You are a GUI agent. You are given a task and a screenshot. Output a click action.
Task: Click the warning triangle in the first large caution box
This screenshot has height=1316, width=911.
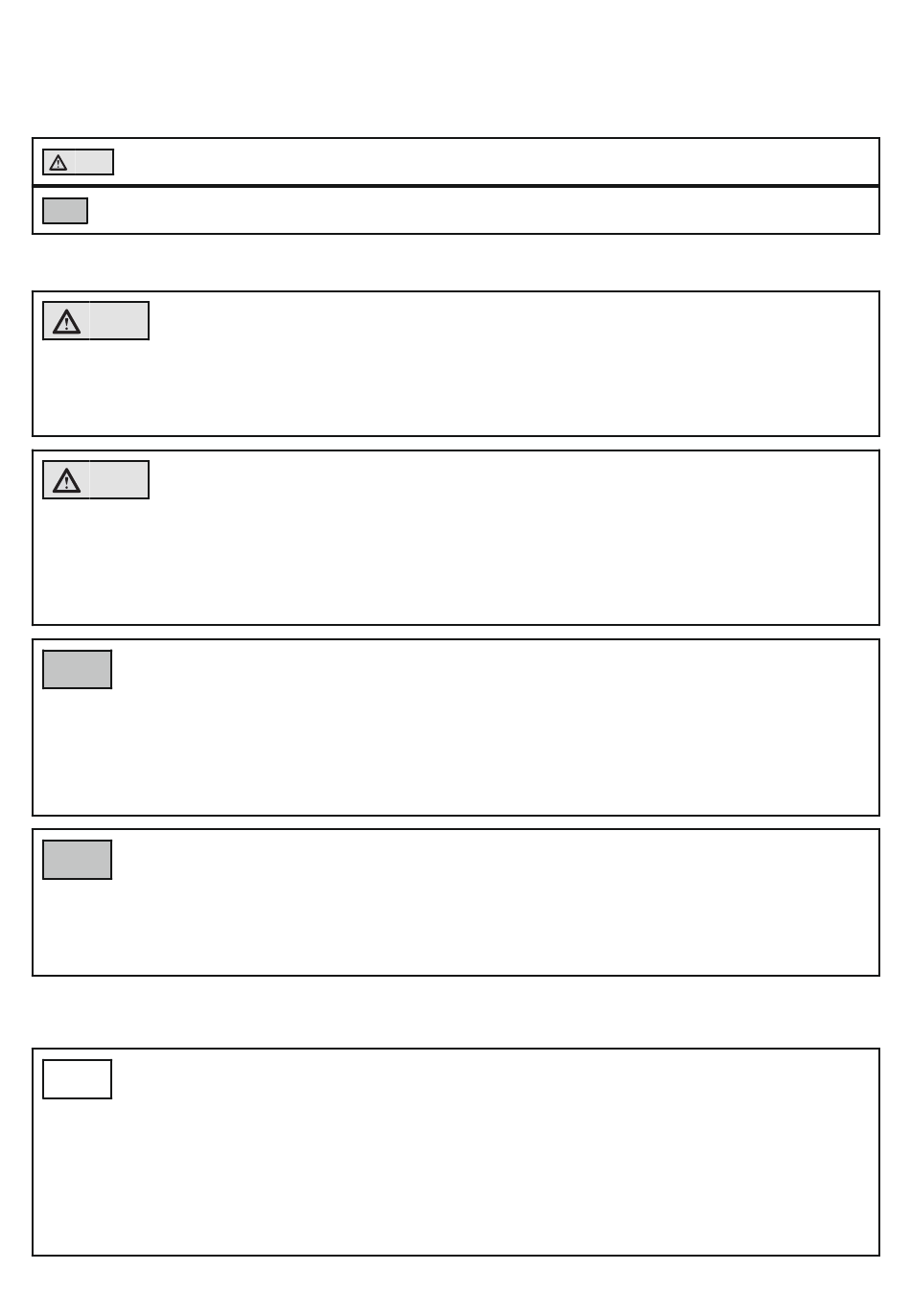point(66,321)
